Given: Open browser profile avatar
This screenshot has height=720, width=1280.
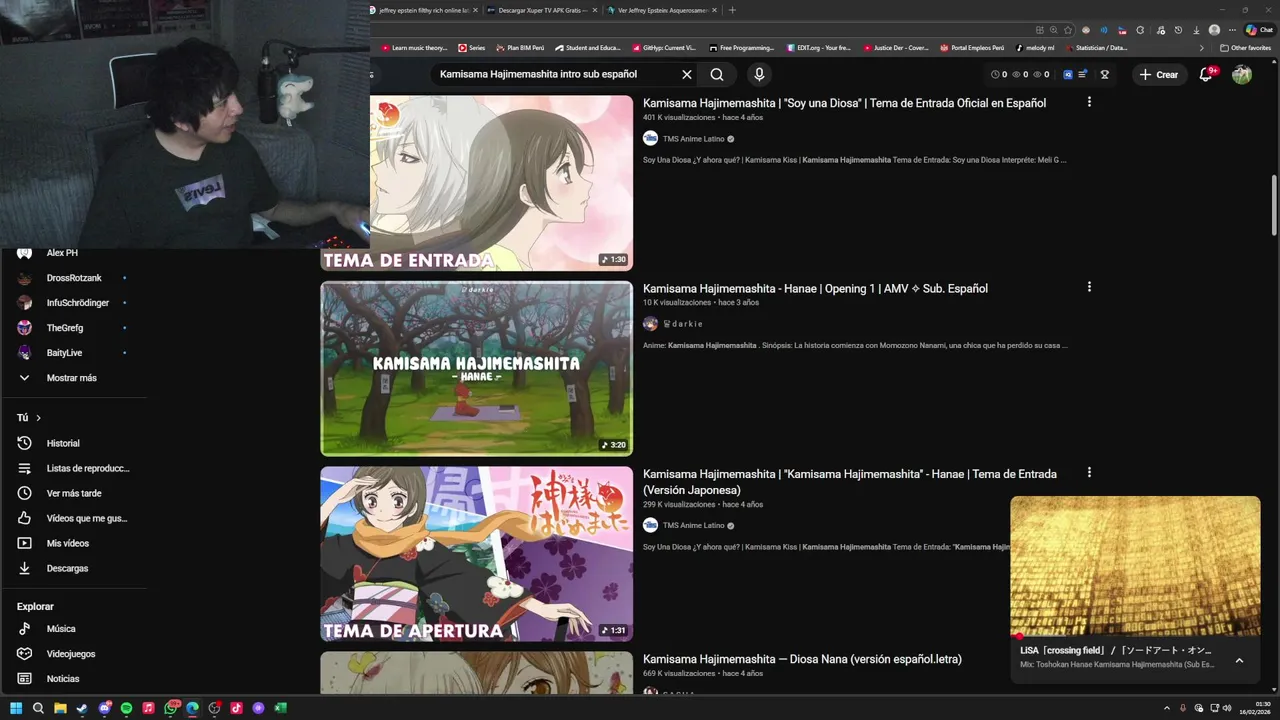Looking at the screenshot, I should coord(1214,30).
